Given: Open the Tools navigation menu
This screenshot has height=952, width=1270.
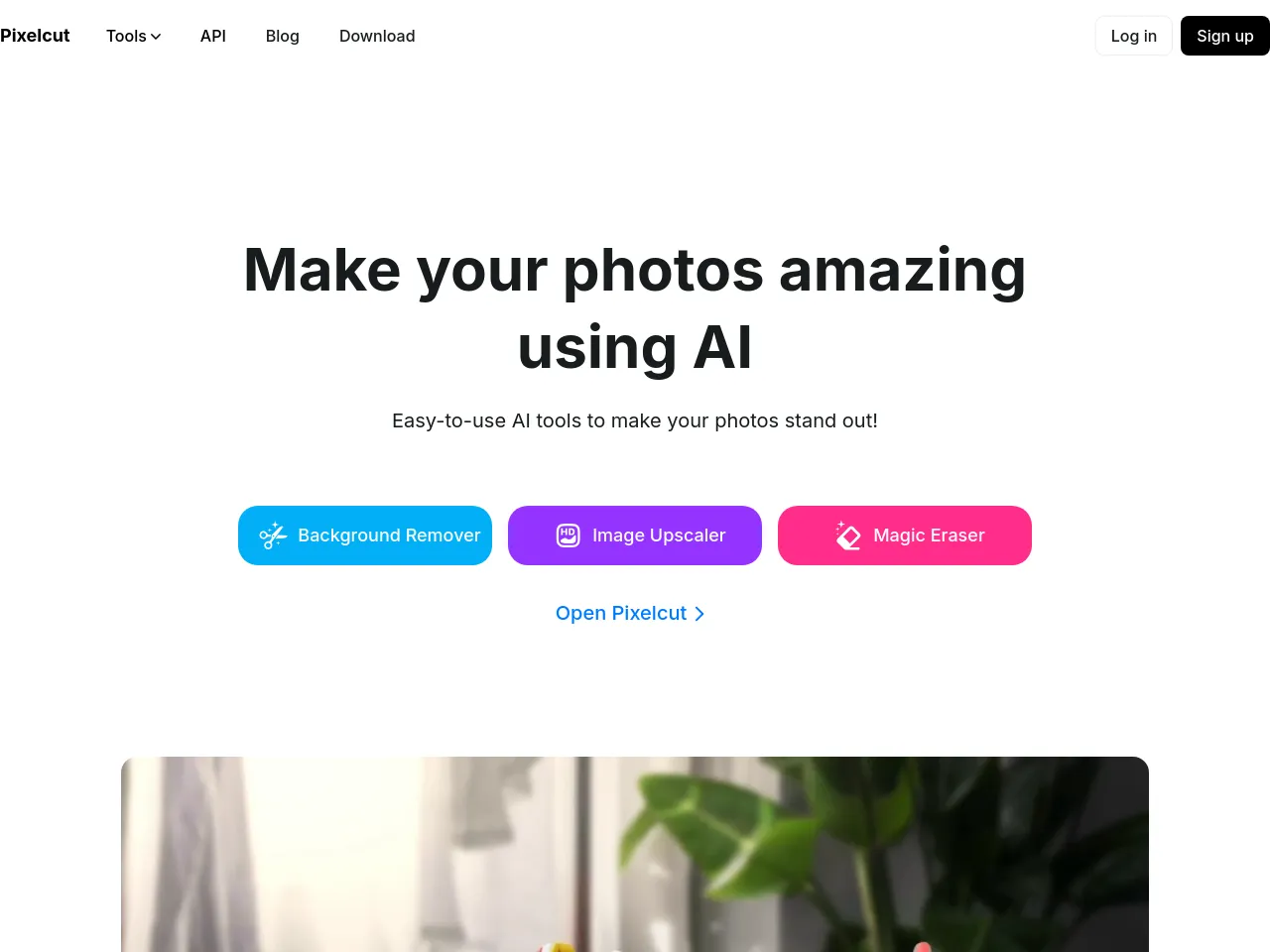Looking at the screenshot, I should [134, 36].
